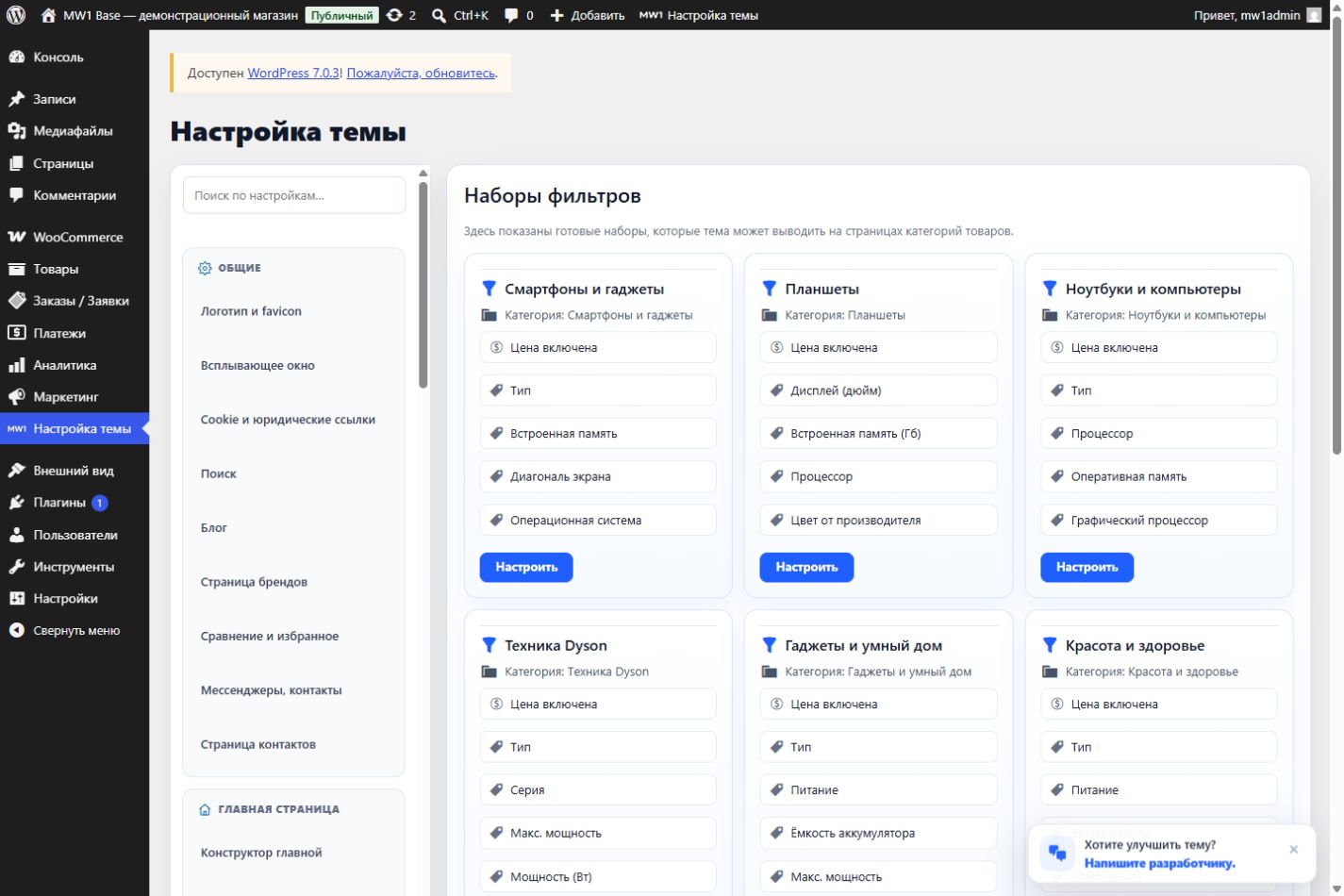Click Настроить for Смартфоны и гаджеты
1344x896 pixels.
coord(526,567)
